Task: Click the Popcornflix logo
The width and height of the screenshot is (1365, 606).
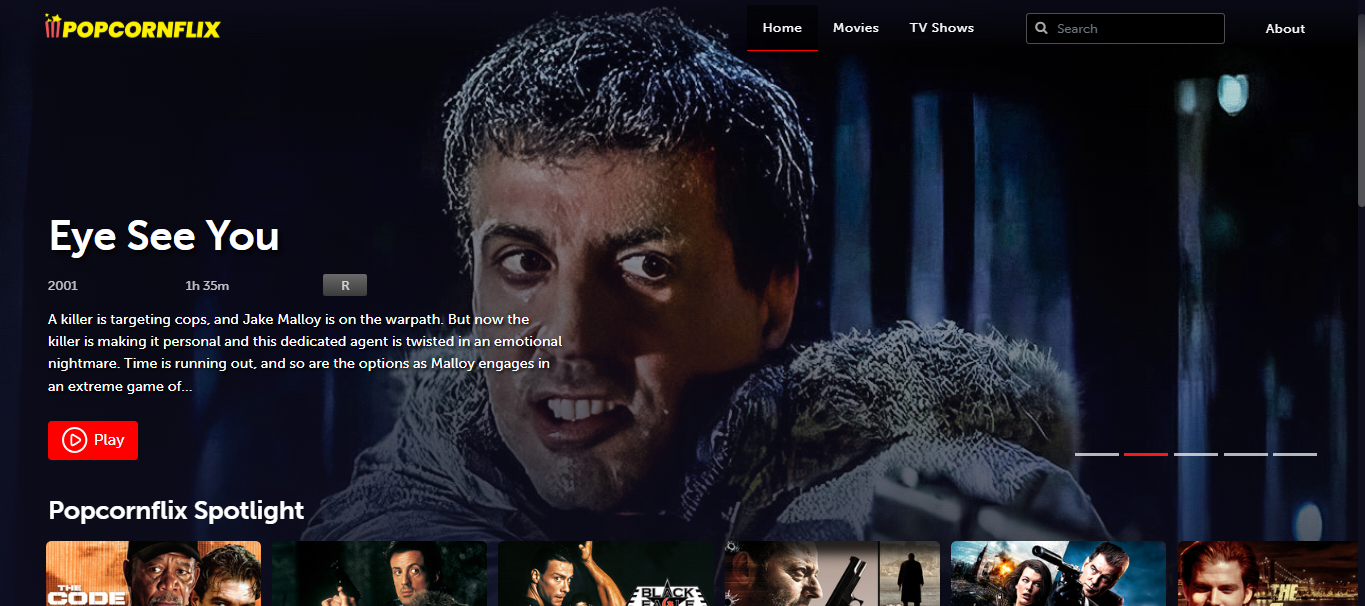Action: tap(132, 27)
